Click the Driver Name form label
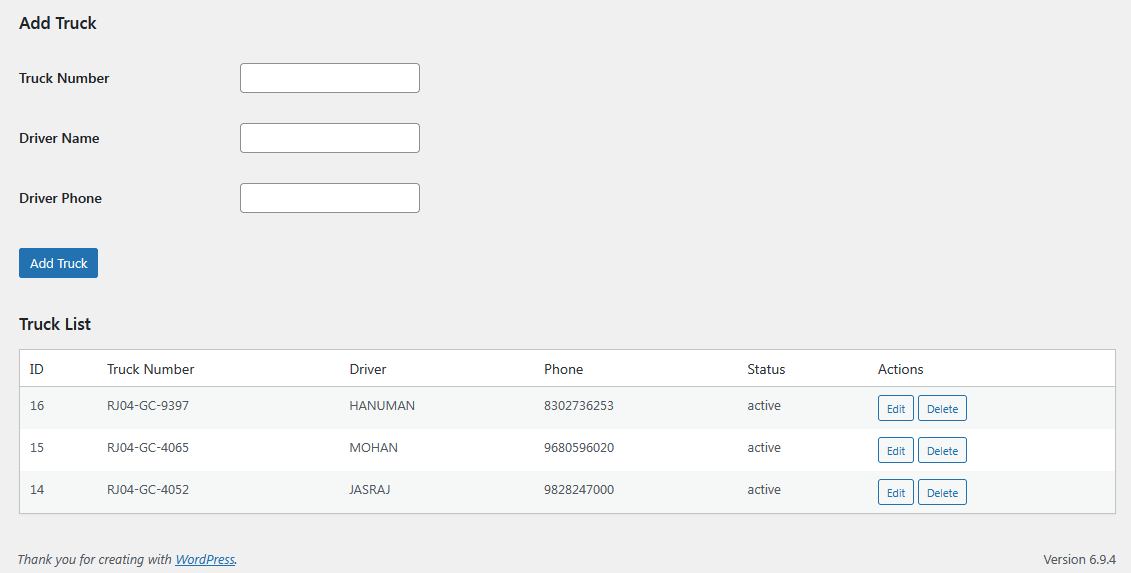Viewport: 1131px width, 573px height. [x=59, y=138]
